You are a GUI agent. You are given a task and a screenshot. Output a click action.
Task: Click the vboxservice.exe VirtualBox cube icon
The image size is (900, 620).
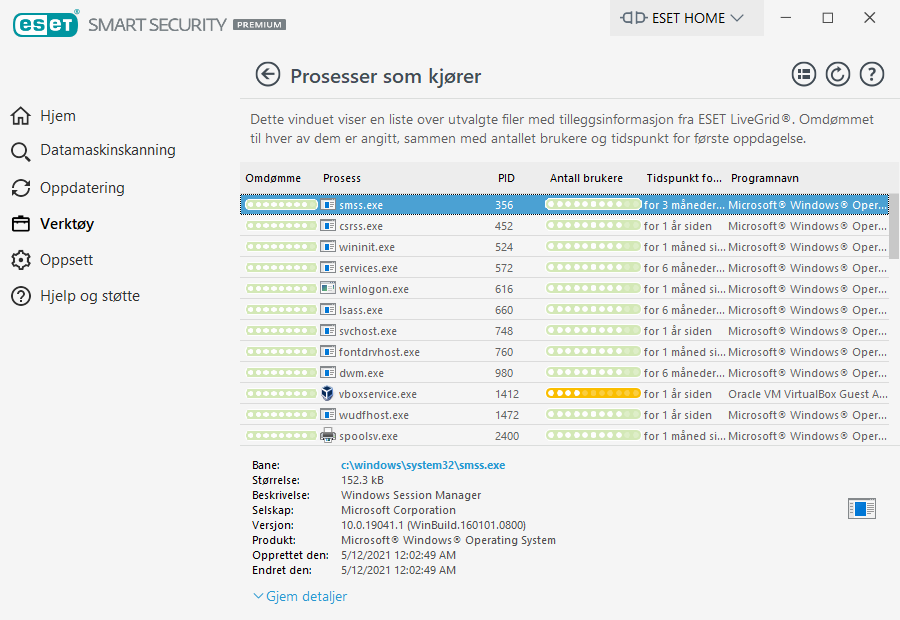point(327,394)
